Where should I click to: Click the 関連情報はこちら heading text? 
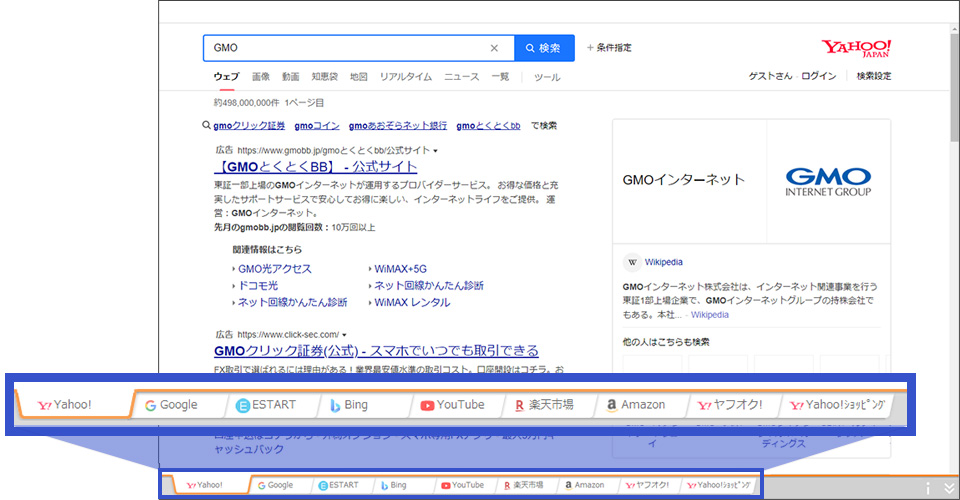coord(267,250)
